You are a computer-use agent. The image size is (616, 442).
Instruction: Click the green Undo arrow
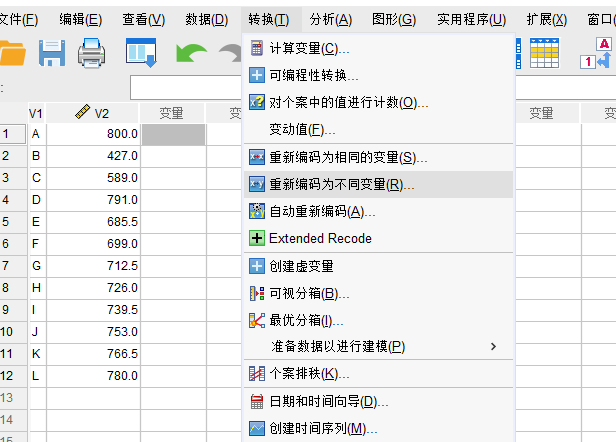[191, 53]
